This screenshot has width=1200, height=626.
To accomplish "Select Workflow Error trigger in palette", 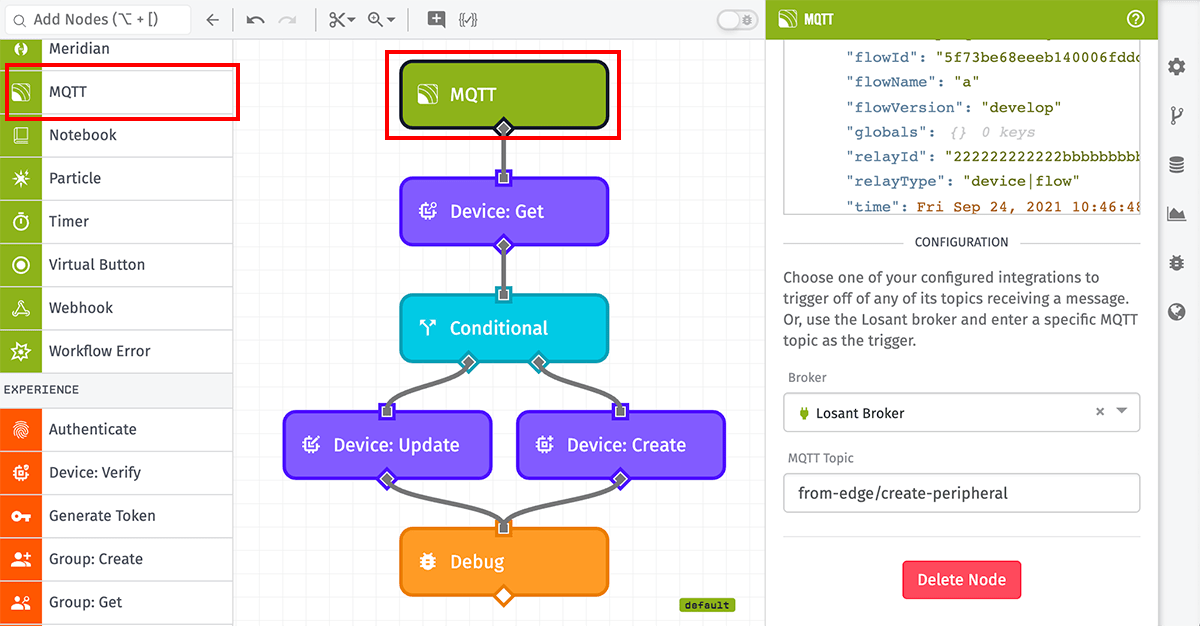I will (116, 351).
